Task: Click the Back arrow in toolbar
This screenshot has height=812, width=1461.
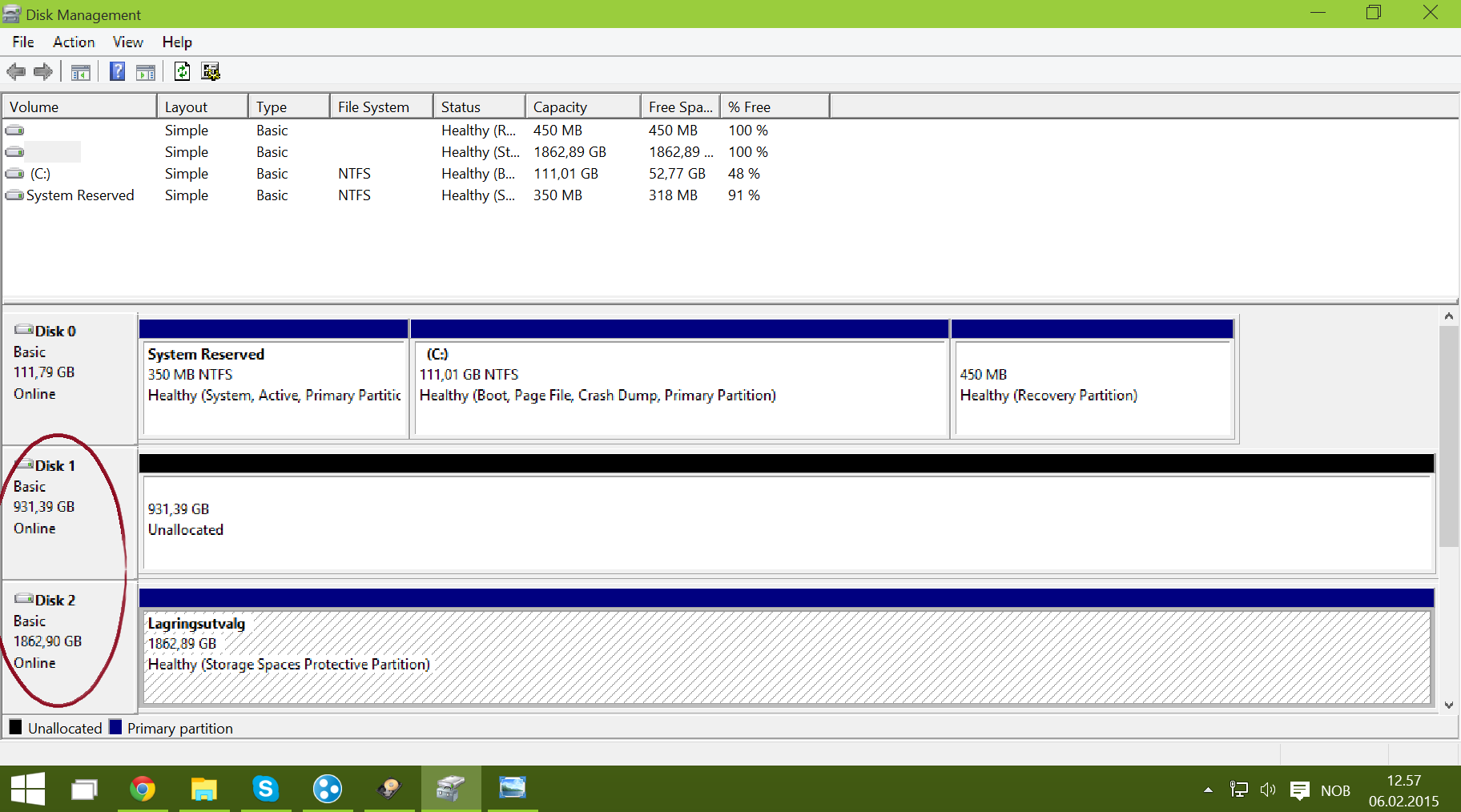Action: tap(16, 72)
